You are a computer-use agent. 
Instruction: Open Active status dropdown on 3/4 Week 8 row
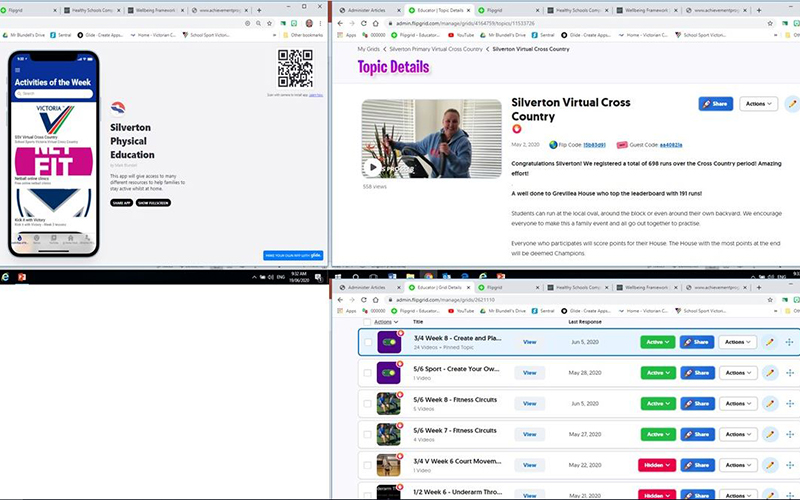tap(658, 342)
